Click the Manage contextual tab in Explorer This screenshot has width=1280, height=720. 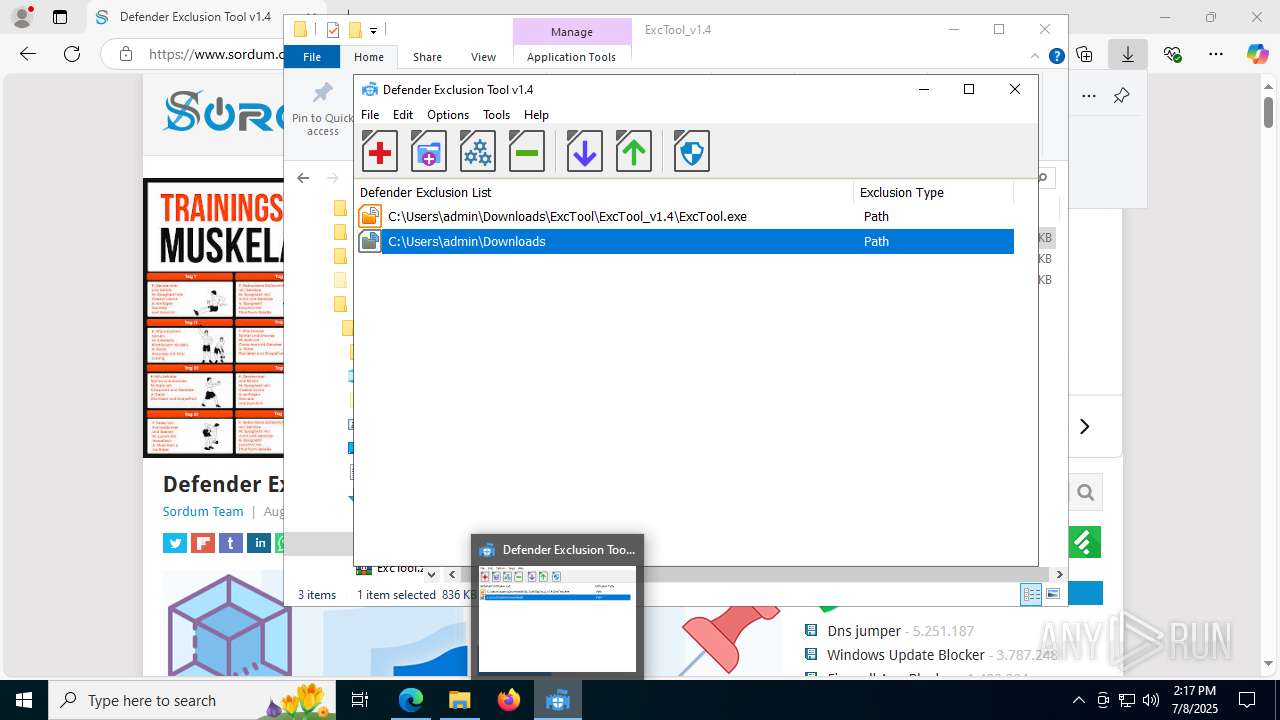click(571, 32)
